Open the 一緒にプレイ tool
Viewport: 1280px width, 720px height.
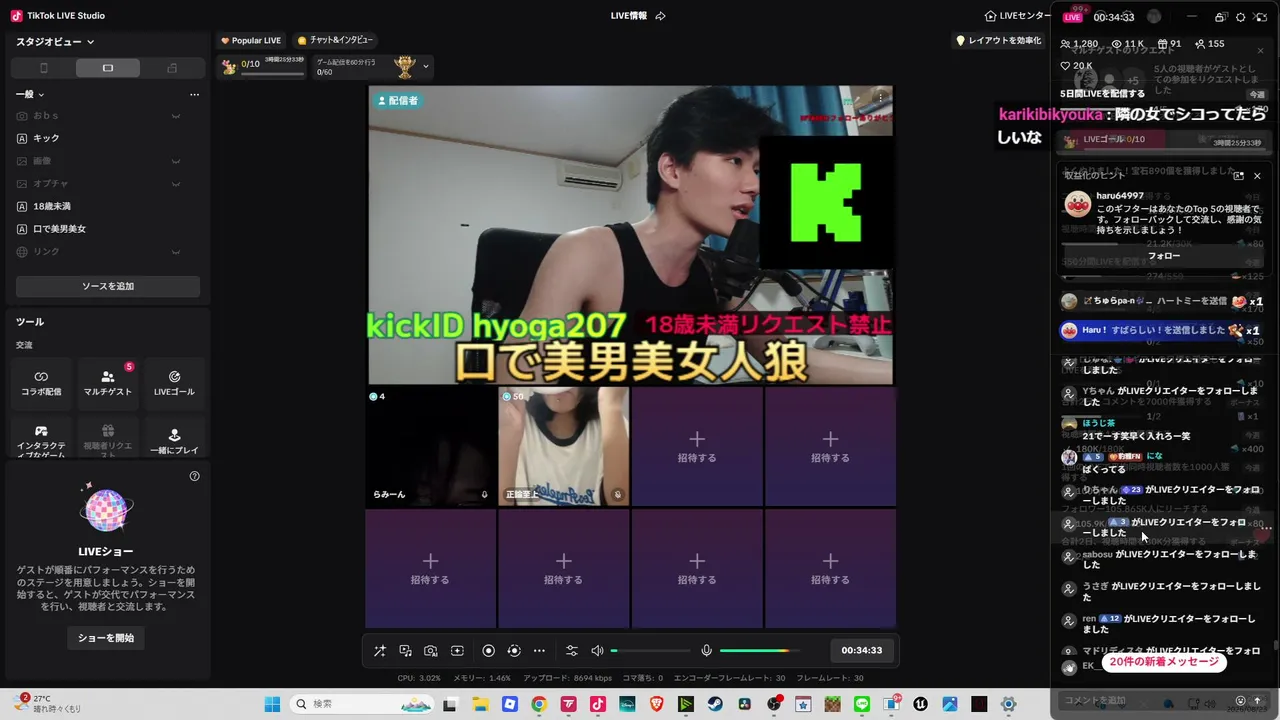click(x=174, y=439)
